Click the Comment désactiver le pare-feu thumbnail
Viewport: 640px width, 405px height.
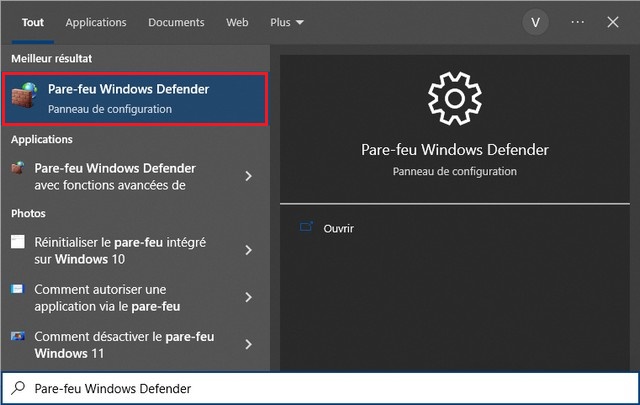[18, 336]
